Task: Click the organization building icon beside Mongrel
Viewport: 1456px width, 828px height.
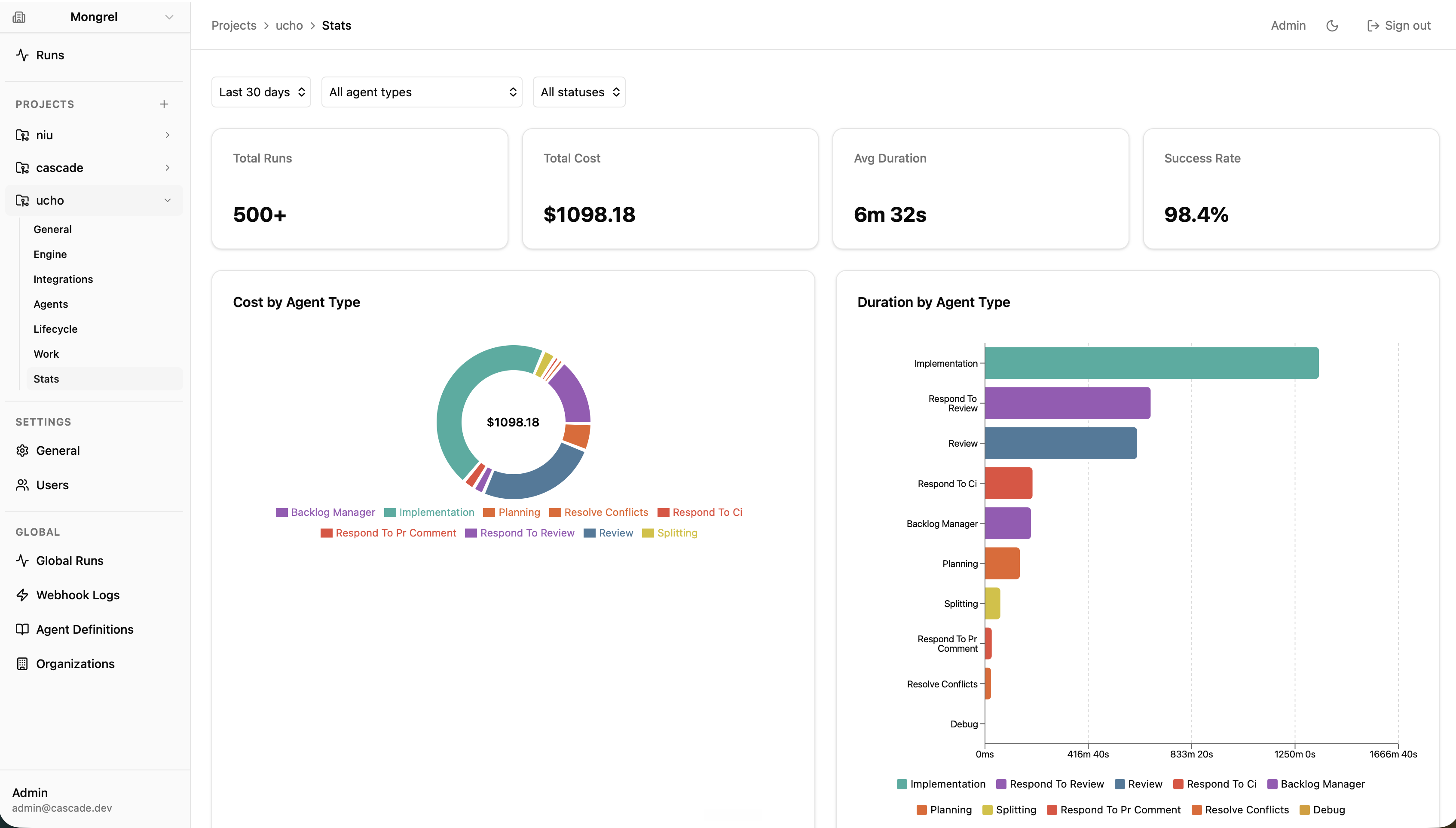Action: click(19, 17)
